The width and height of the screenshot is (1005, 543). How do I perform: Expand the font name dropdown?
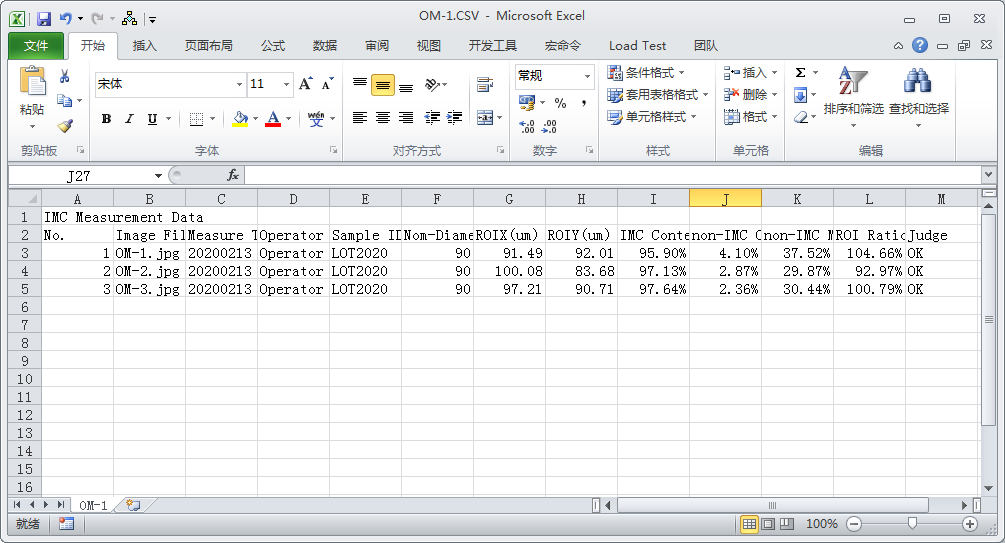(x=239, y=85)
